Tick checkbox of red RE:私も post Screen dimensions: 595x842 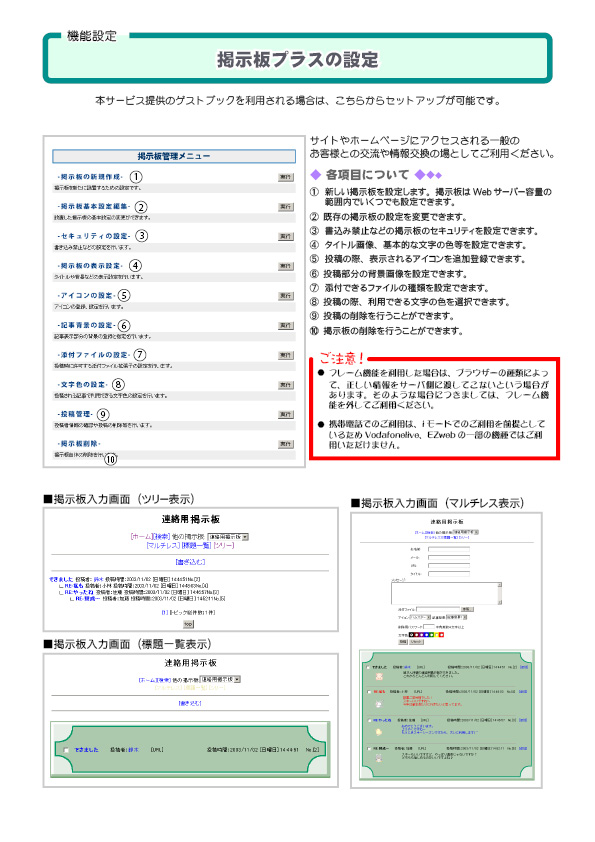point(369,692)
